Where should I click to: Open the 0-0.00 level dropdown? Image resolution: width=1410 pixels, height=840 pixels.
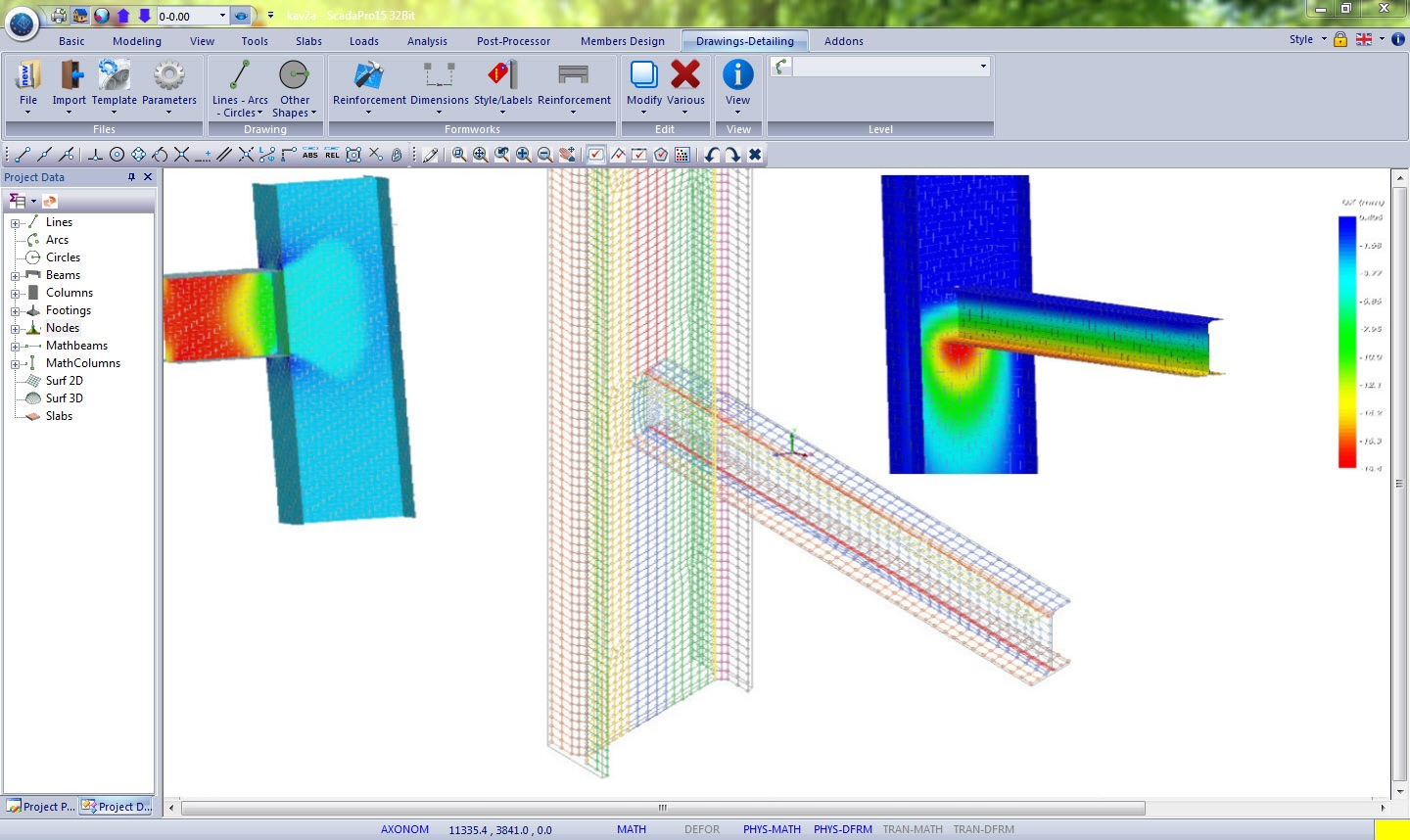222,16
